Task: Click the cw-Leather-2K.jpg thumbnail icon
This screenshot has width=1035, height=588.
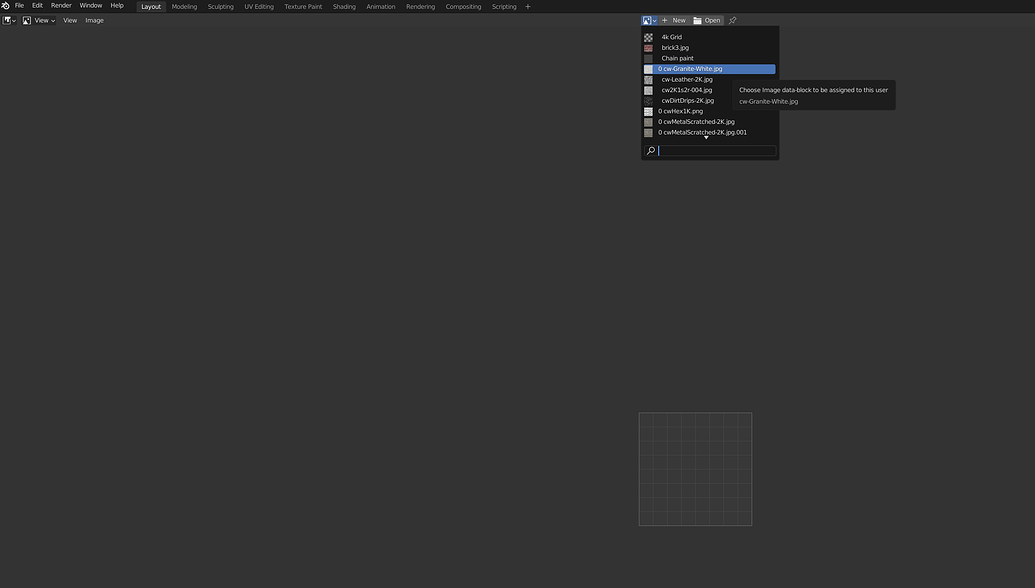Action: [x=648, y=80]
